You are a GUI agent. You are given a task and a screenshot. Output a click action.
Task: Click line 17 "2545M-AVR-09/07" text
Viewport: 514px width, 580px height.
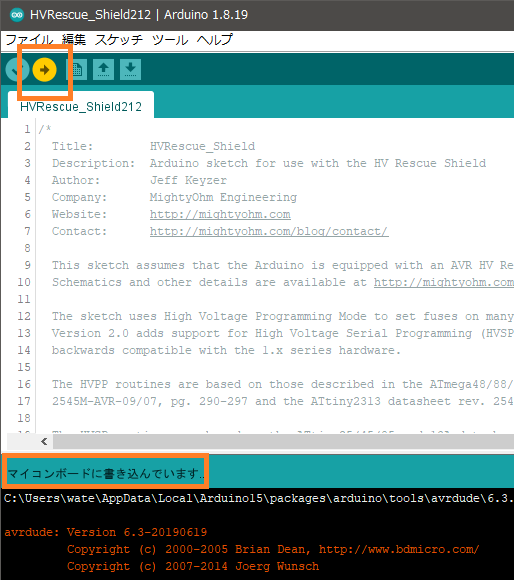coord(107,401)
